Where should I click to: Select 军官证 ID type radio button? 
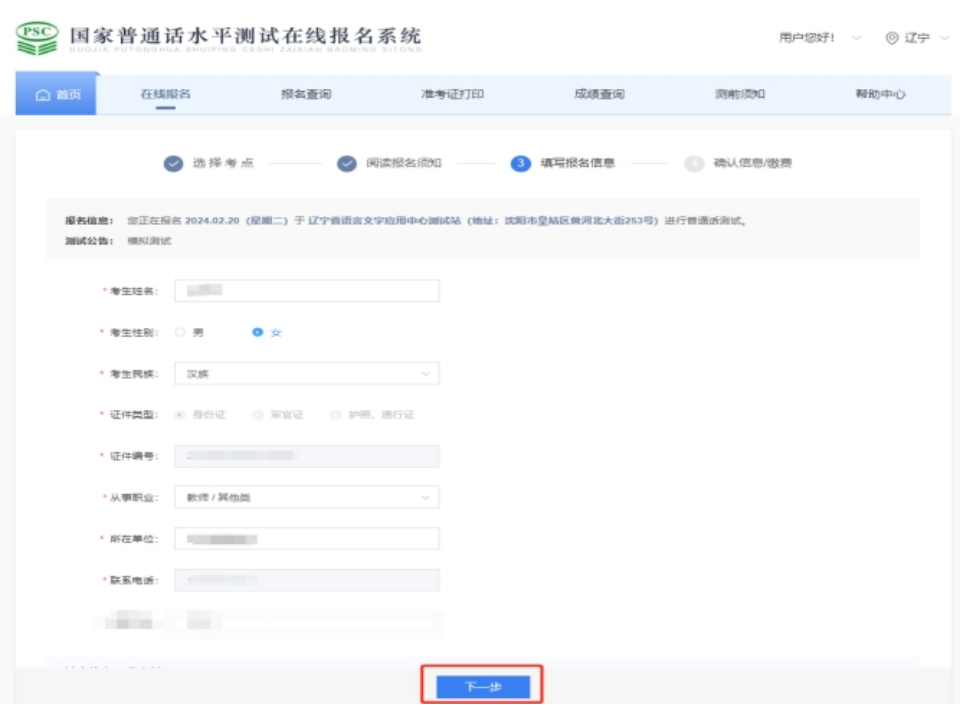[258, 414]
